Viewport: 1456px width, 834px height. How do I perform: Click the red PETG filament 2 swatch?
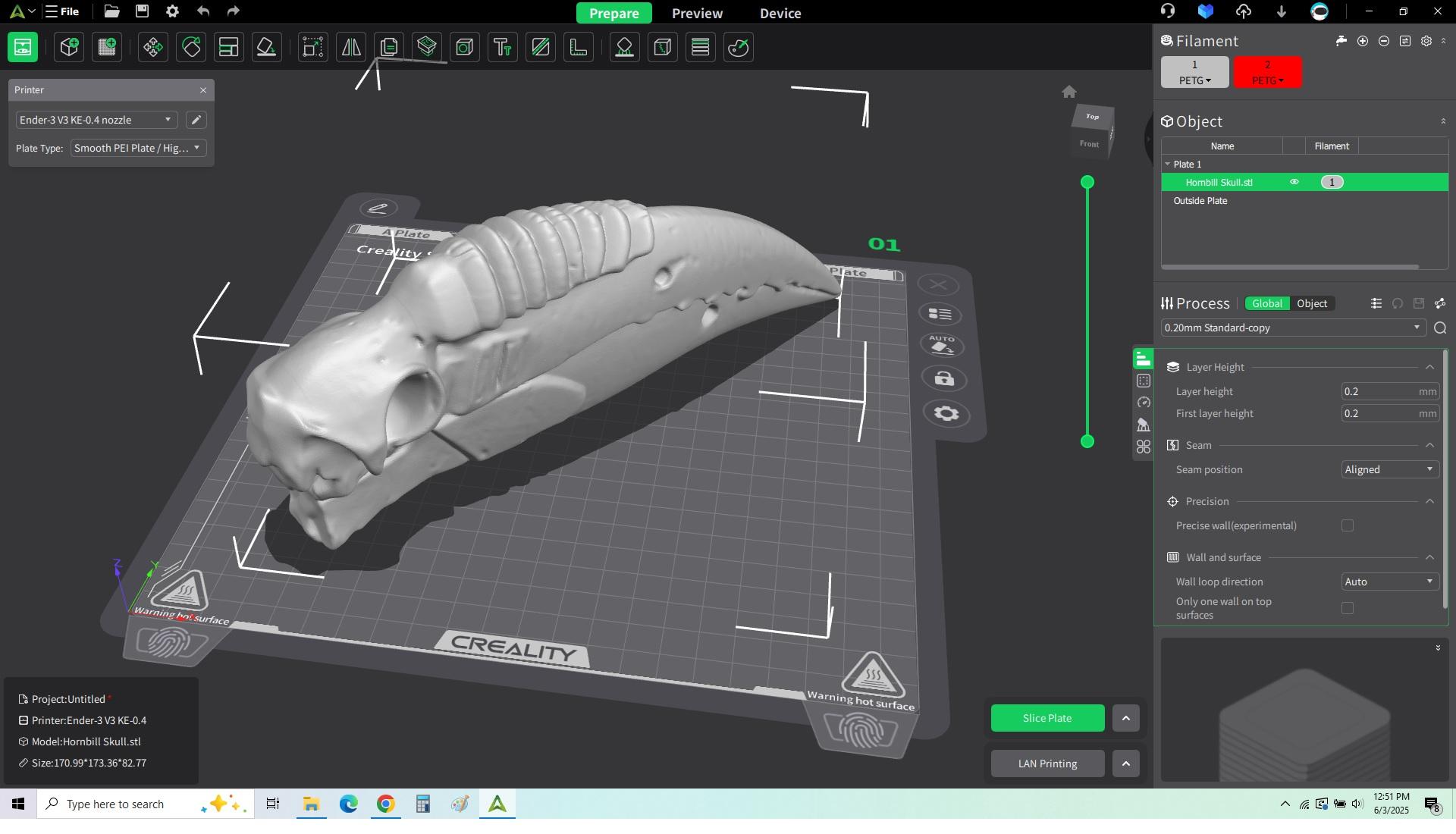[x=1267, y=72]
